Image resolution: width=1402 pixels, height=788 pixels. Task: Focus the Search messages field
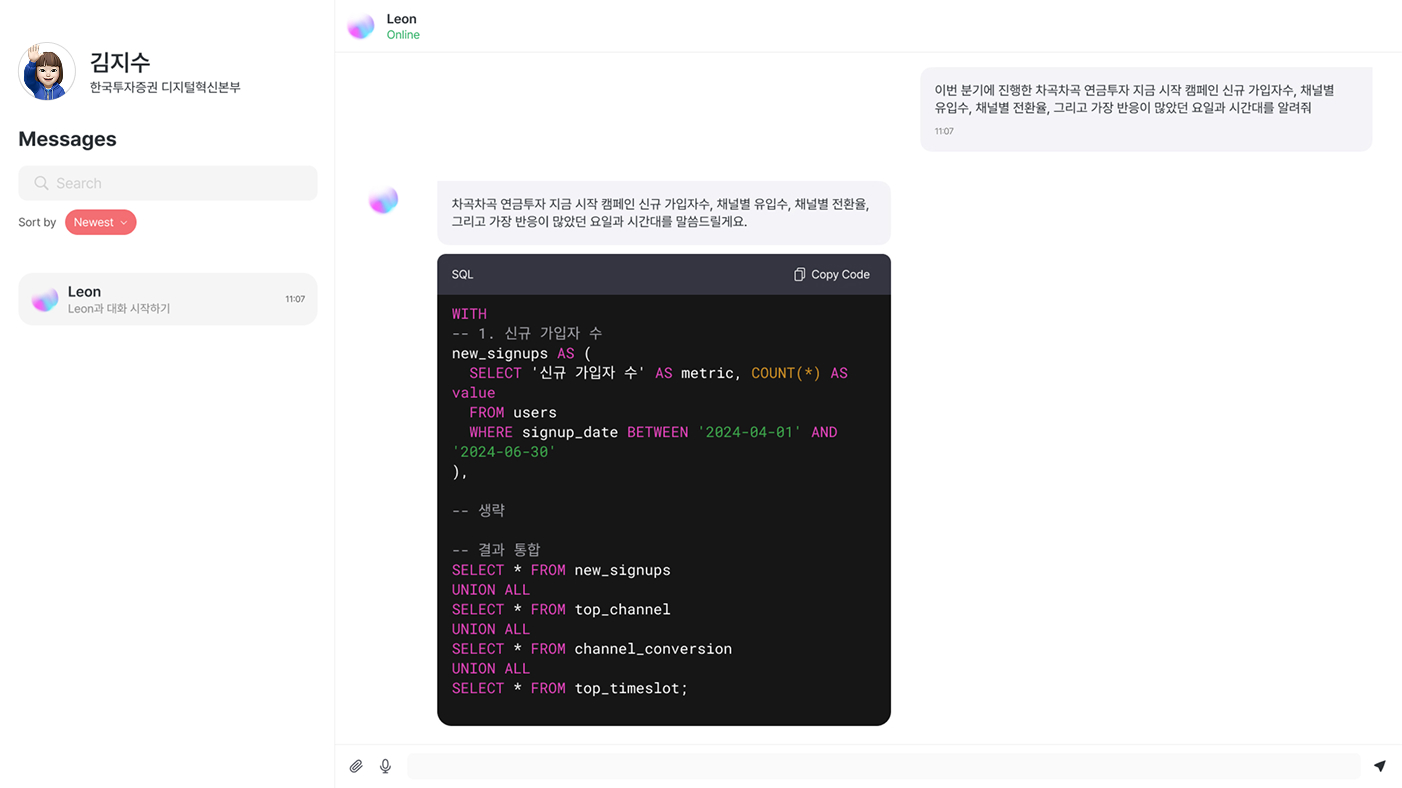click(x=168, y=183)
